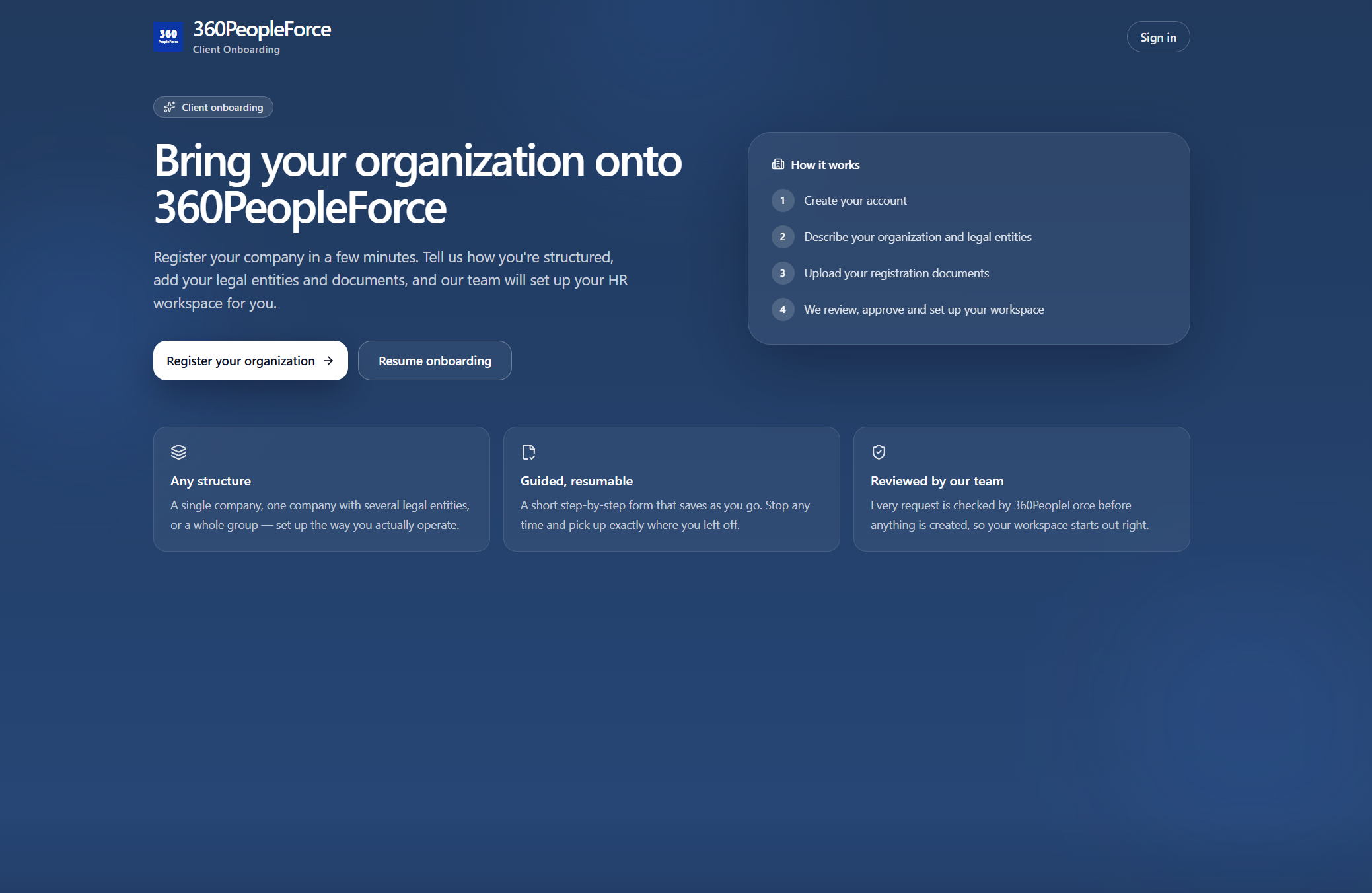
Task: Click the layers icon above Any structure
Action: click(178, 452)
